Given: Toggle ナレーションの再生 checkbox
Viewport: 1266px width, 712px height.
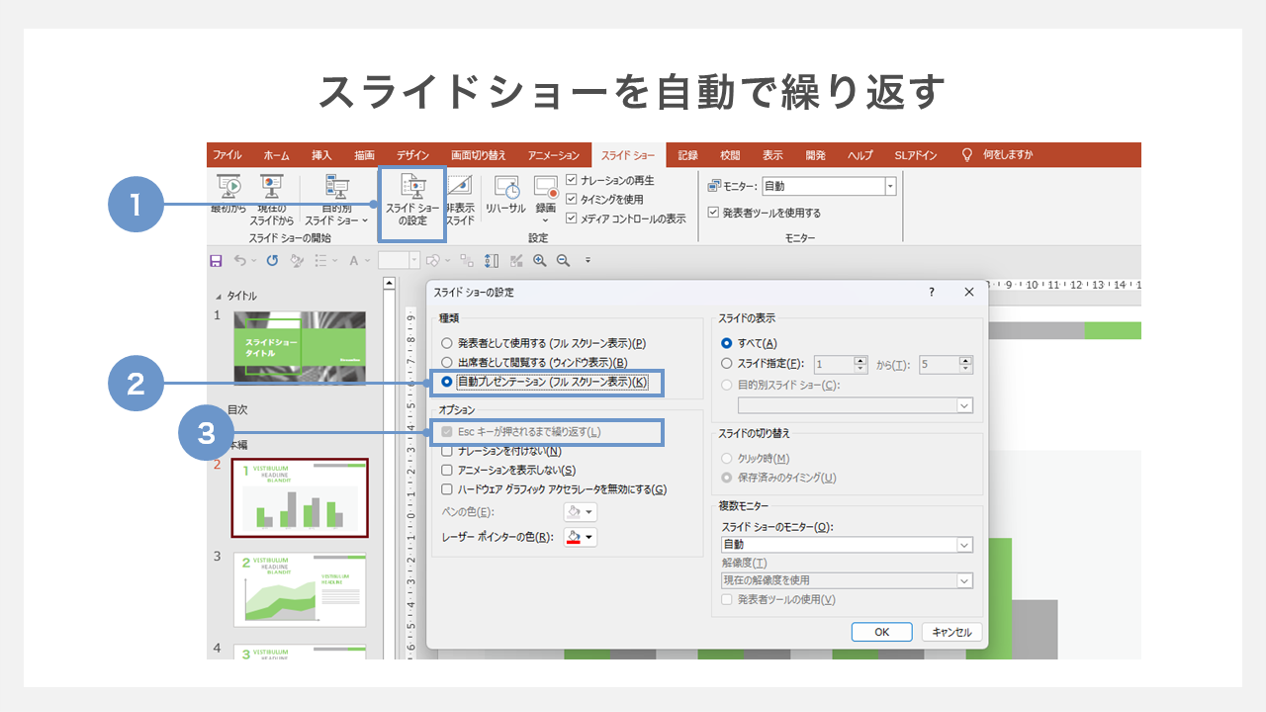Looking at the screenshot, I should click(x=571, y=180).
